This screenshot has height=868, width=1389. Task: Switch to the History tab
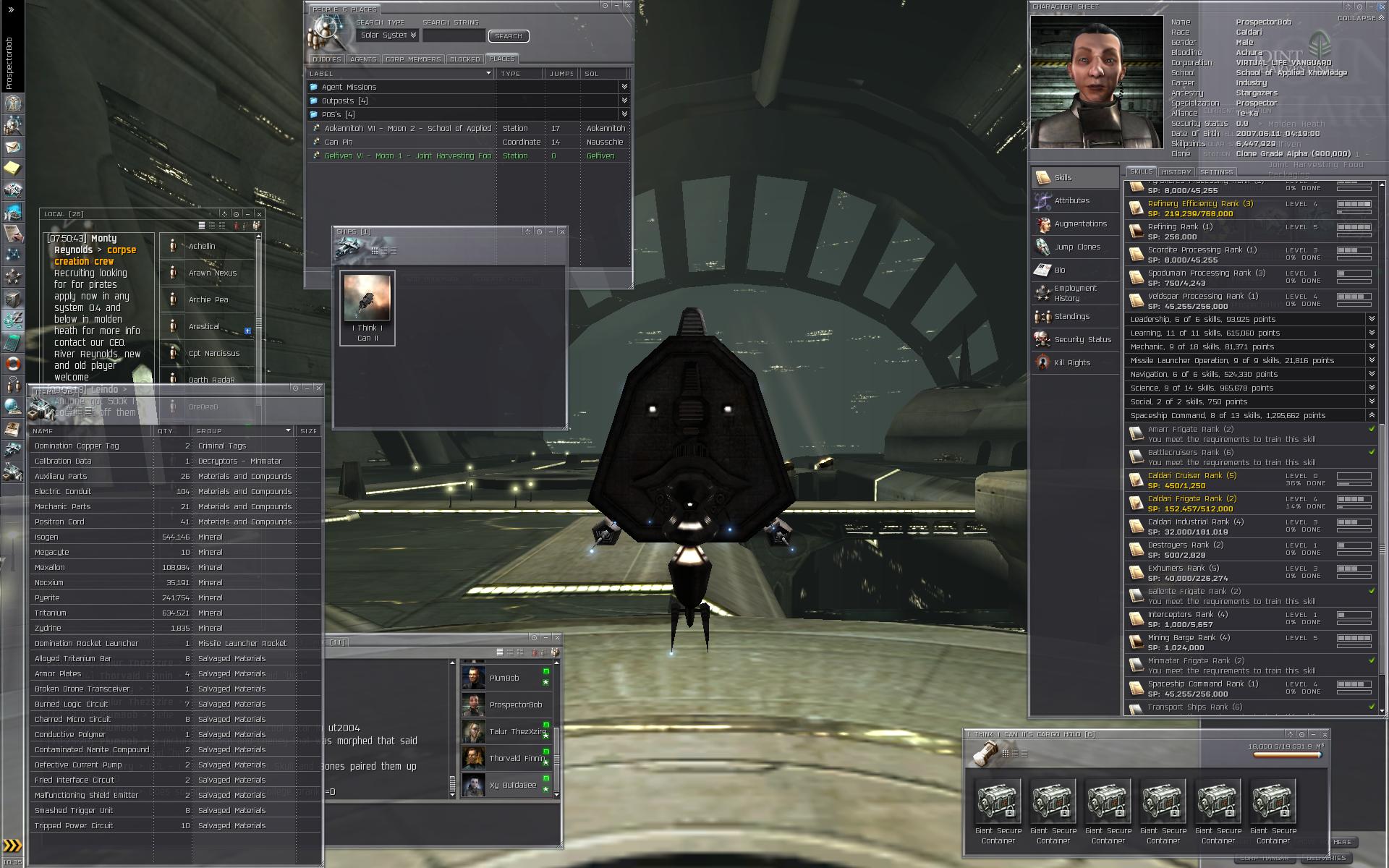point(1176,172)
